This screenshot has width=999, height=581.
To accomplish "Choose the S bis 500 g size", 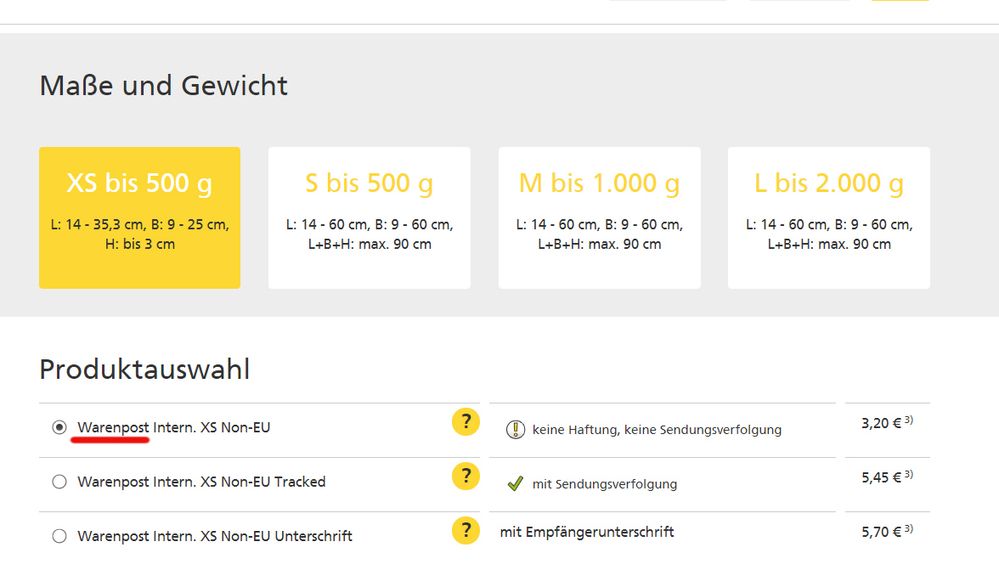I will coord(369,218).
